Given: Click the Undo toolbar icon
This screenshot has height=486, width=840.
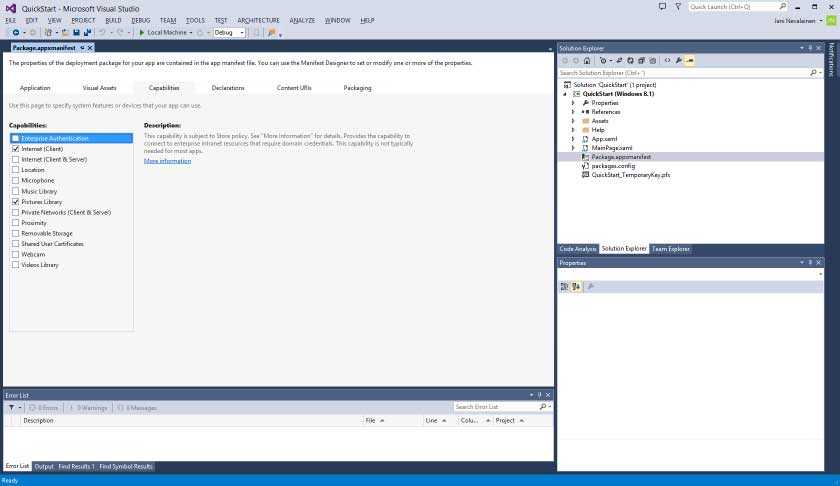Looking at the screenshot, I should coord(102,33).
